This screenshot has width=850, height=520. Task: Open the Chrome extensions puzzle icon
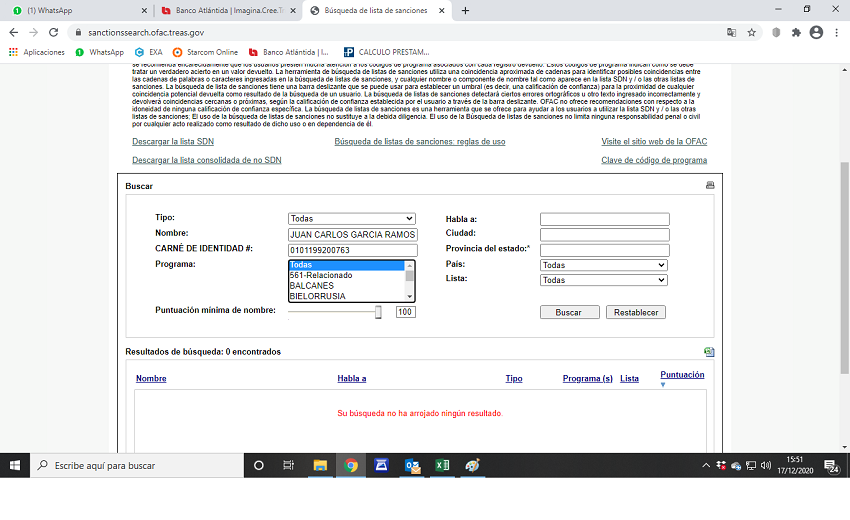tap(796, 32)
